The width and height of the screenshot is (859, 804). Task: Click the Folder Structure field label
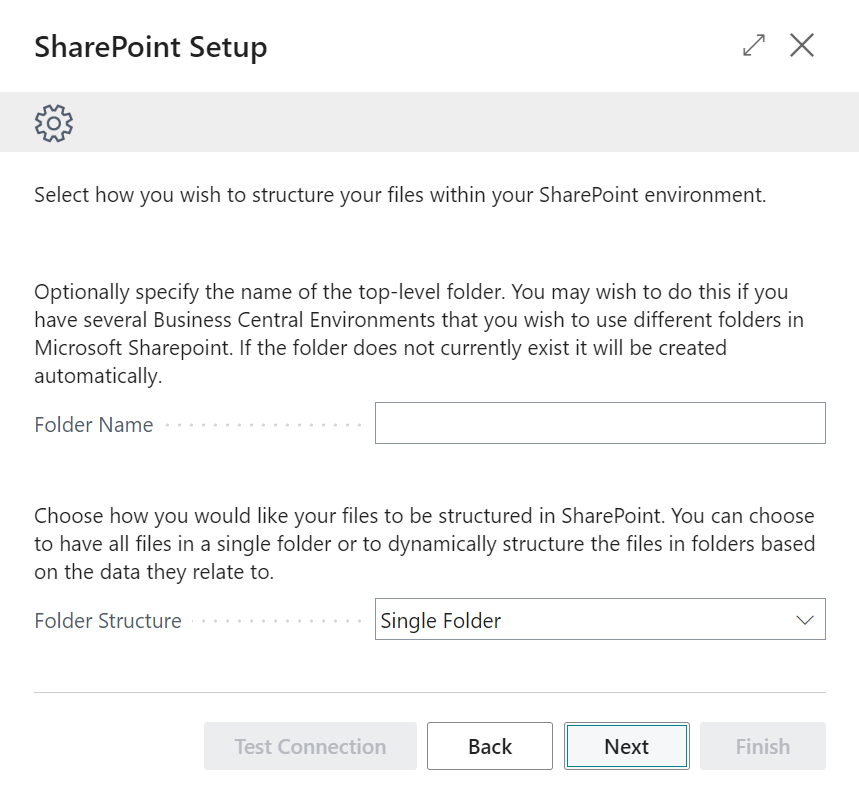tap(107, 621)
